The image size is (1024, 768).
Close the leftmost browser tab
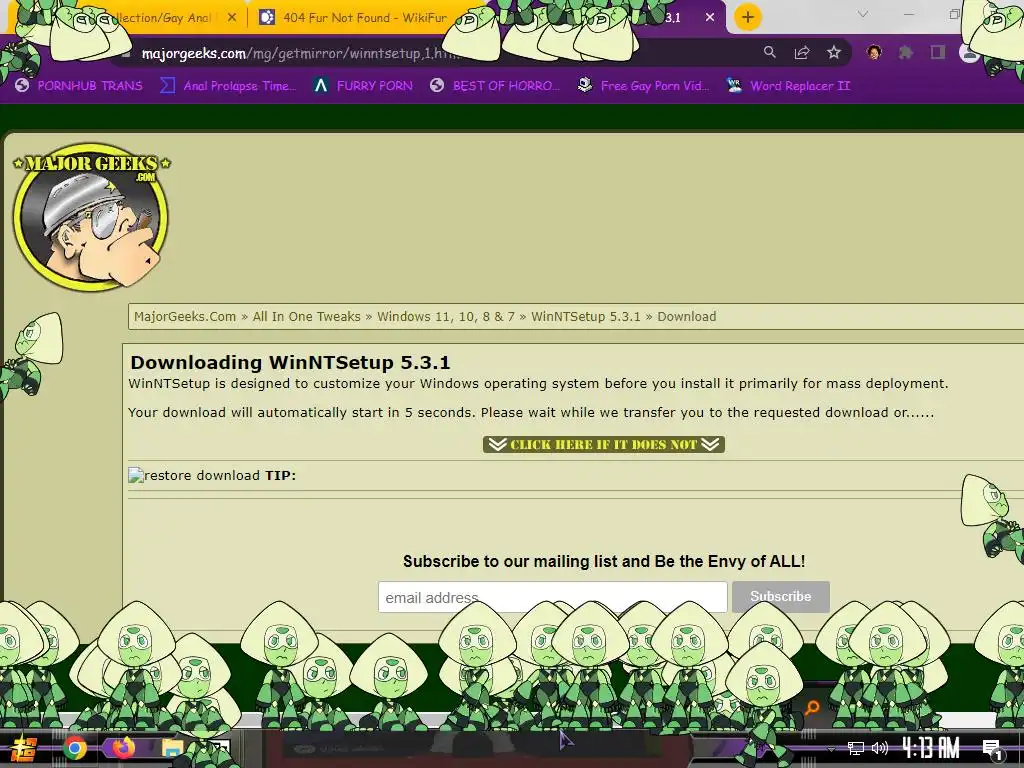point(232,18)
